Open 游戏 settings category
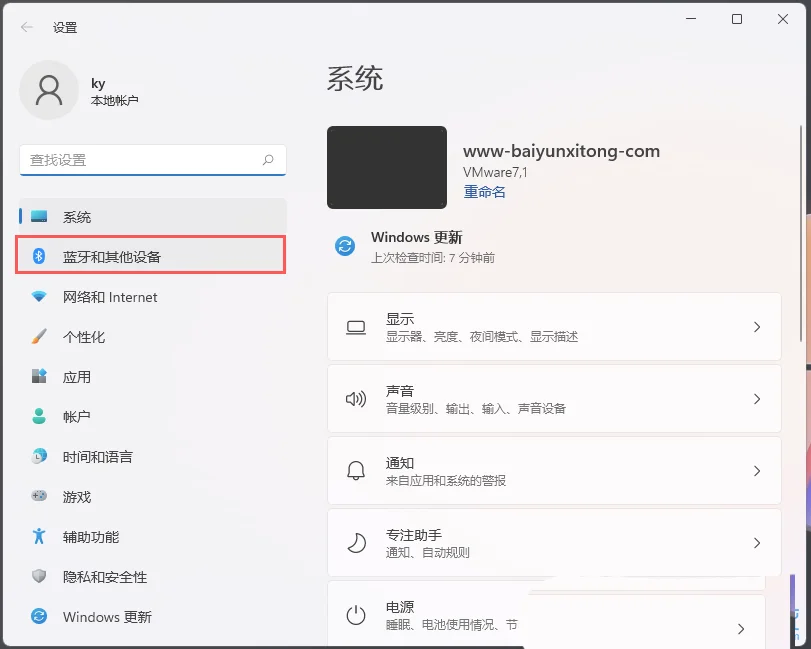The image size is (811, 649). coord(153,496)
